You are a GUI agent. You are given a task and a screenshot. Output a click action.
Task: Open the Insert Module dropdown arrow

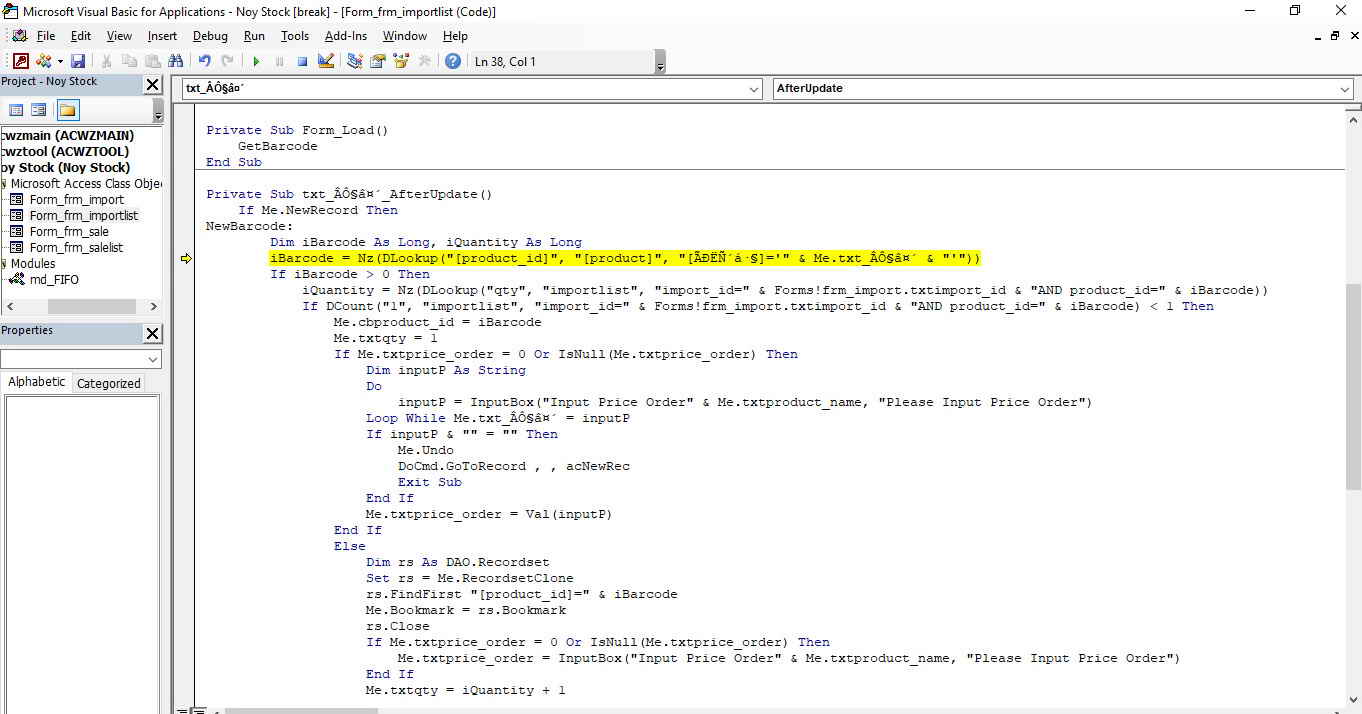(59, 61)
